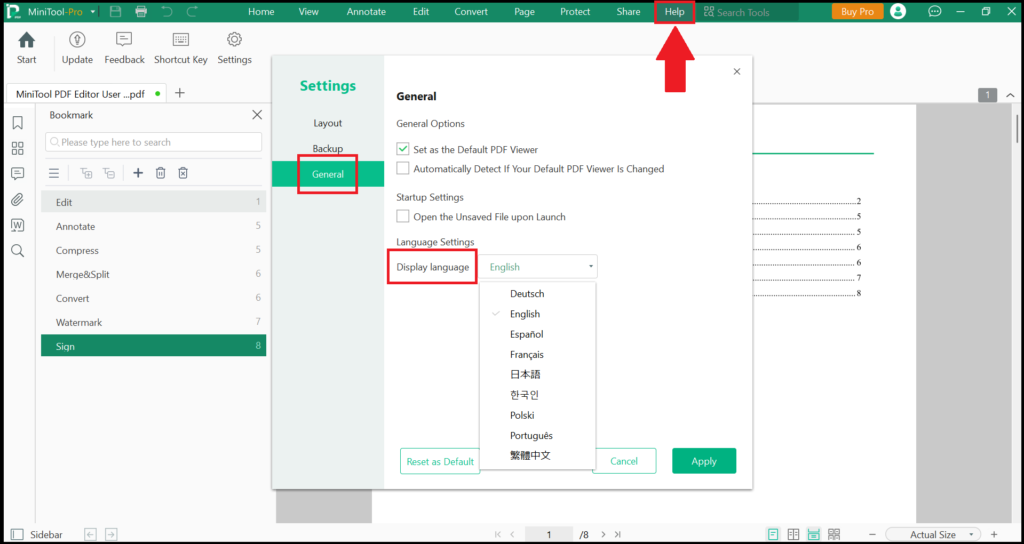Image resolution: width=1024 pixels, height=544 pixels.
Task: Open the Convert menu tab
Action: 471,12
